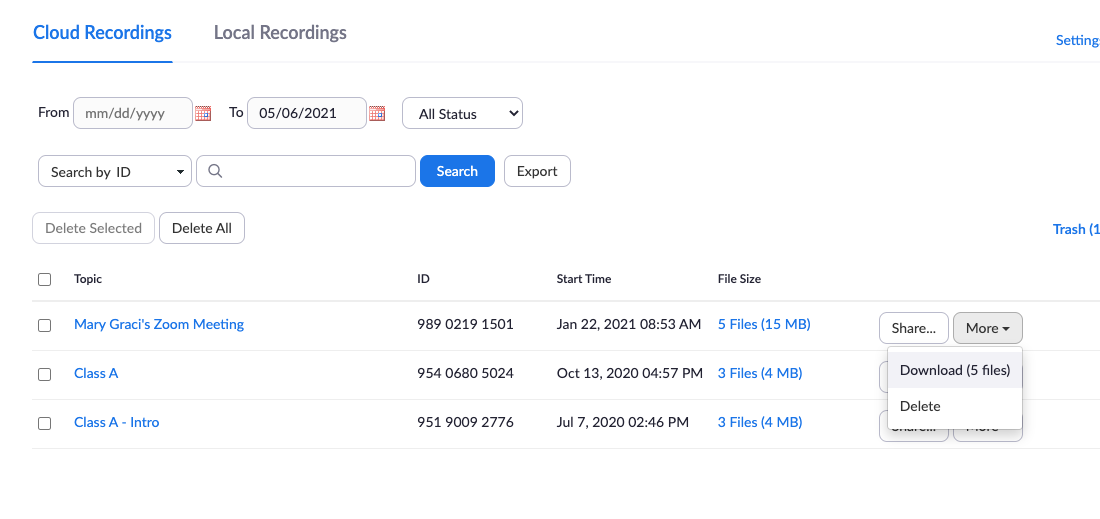Check the Class A - Intro row
Screen dimensions: 1100x519
[x=44, y=423]
